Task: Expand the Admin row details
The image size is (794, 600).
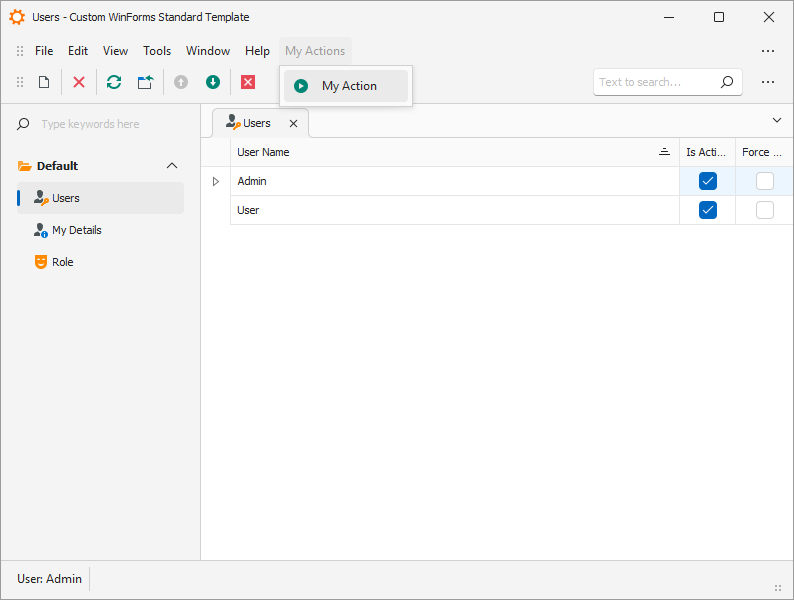Action: click(x=216, y=181)
